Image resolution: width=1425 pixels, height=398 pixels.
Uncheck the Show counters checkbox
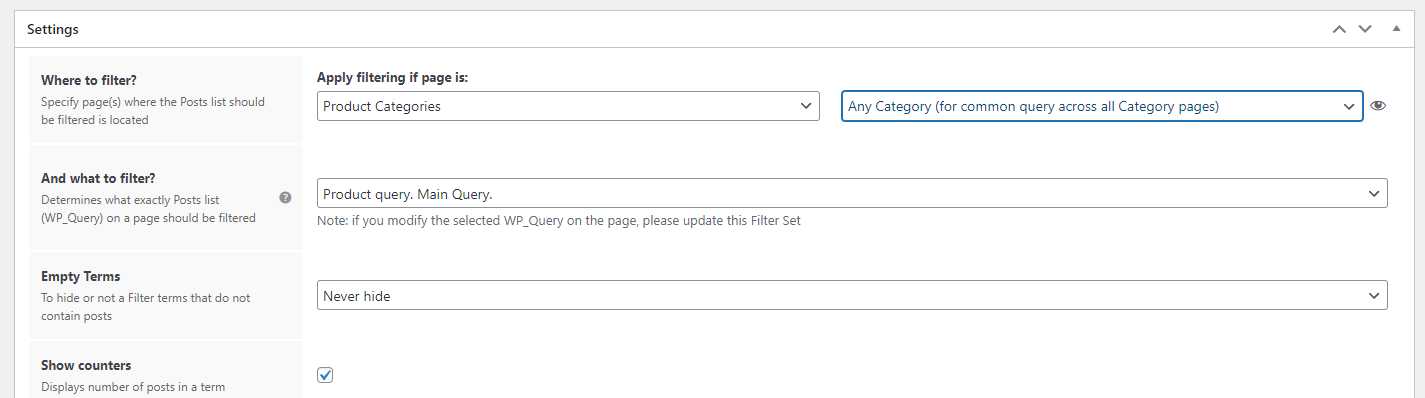pos(325,375)
